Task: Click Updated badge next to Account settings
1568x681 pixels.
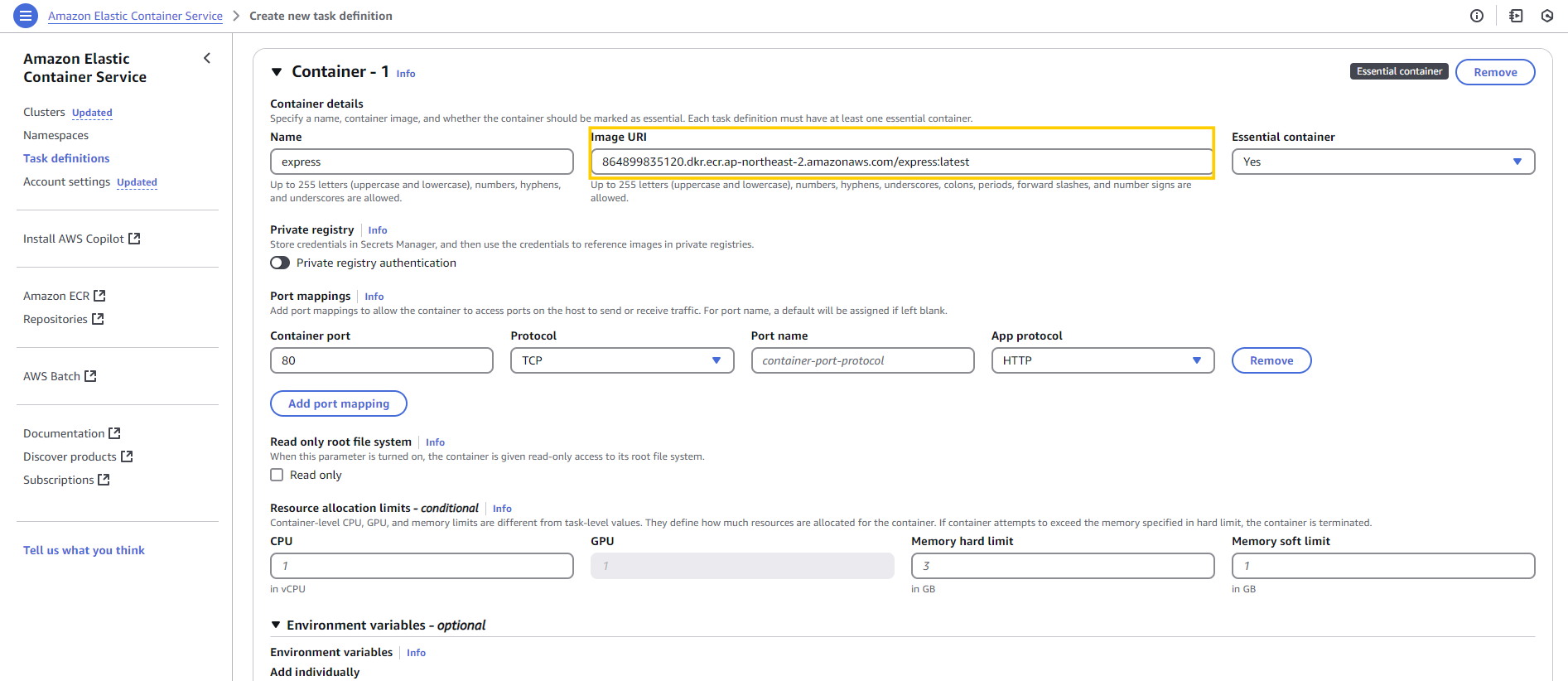Action: [137, 182]
